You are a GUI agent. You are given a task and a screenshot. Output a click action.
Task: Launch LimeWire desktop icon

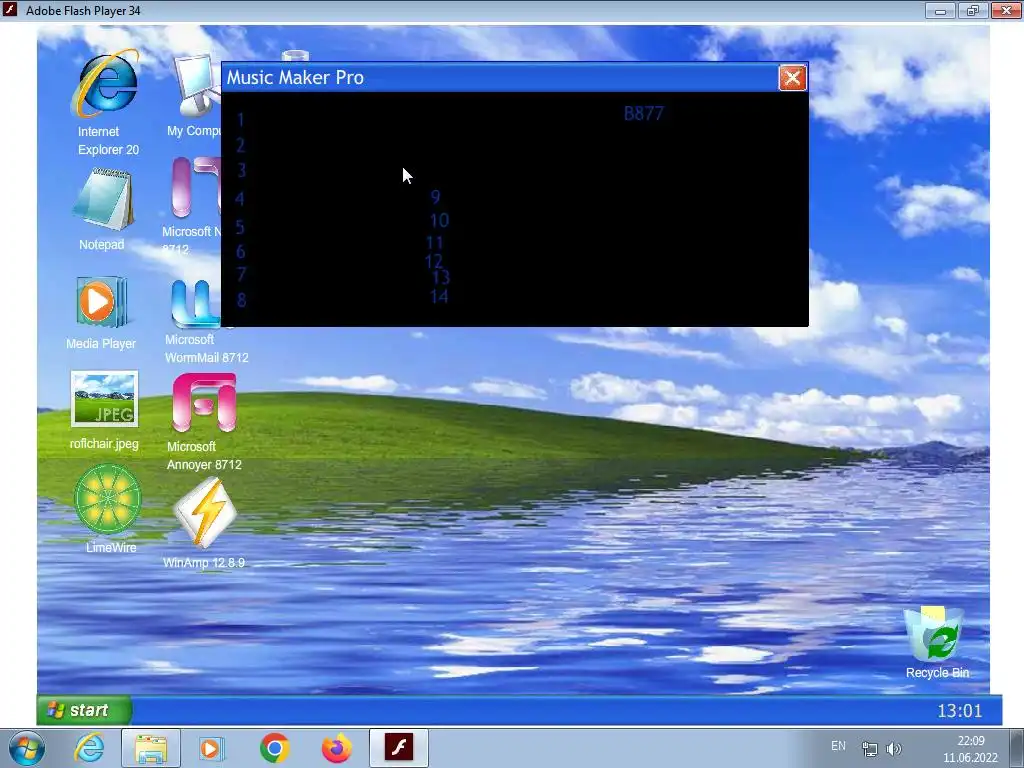click(108, 500)
